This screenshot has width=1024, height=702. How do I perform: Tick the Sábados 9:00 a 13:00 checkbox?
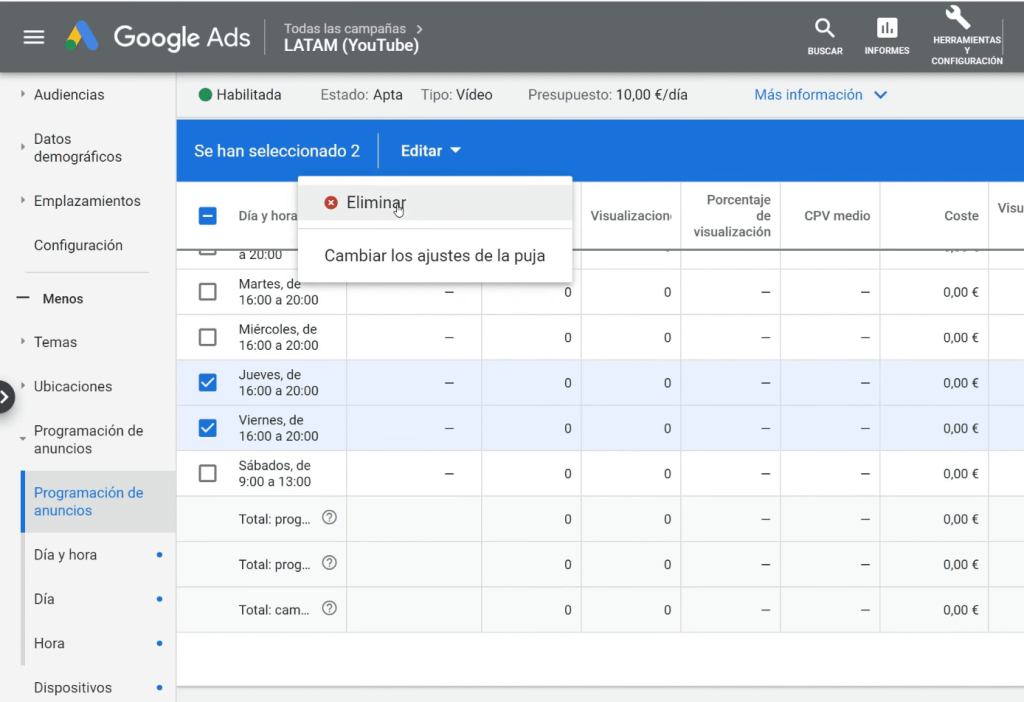[208, 474]
